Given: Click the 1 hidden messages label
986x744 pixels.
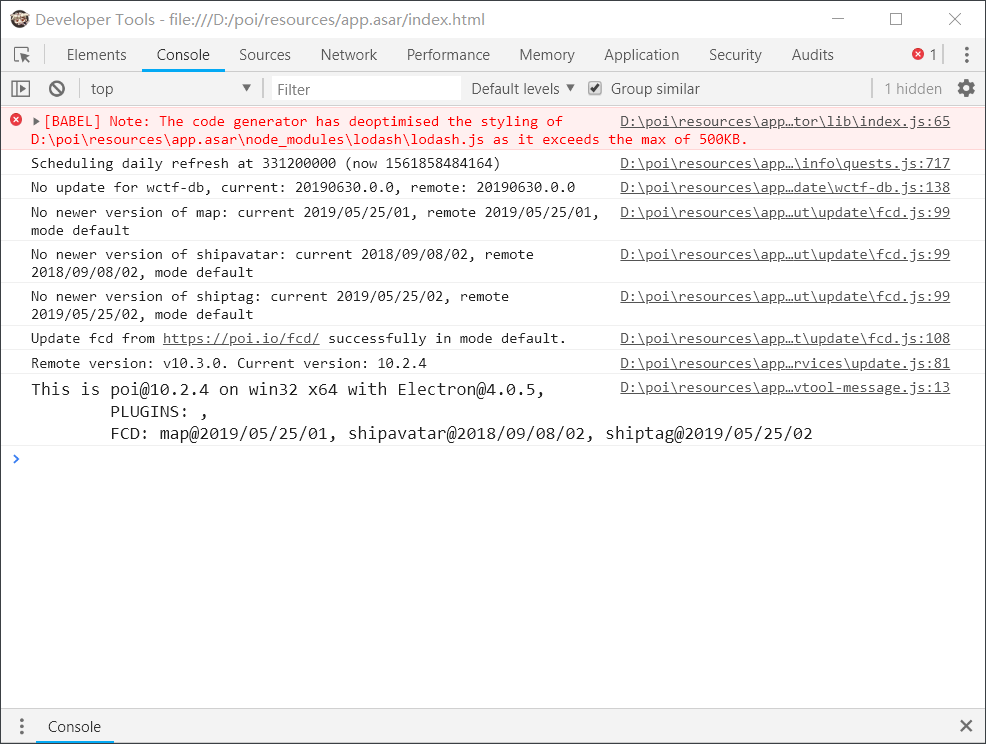Looking at the screenshot, I should coord(912,89).
